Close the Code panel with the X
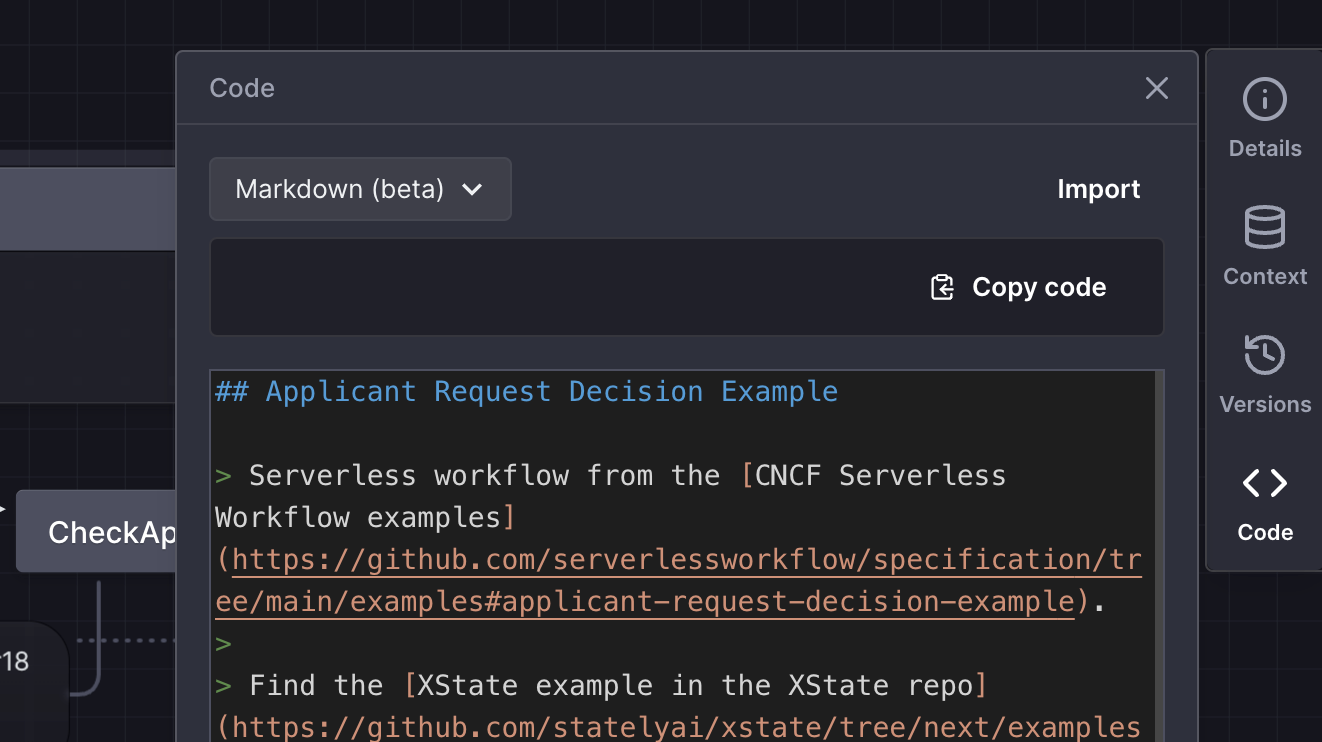The width and height of the screenshot is (1322, 742). click(1156, 88)
